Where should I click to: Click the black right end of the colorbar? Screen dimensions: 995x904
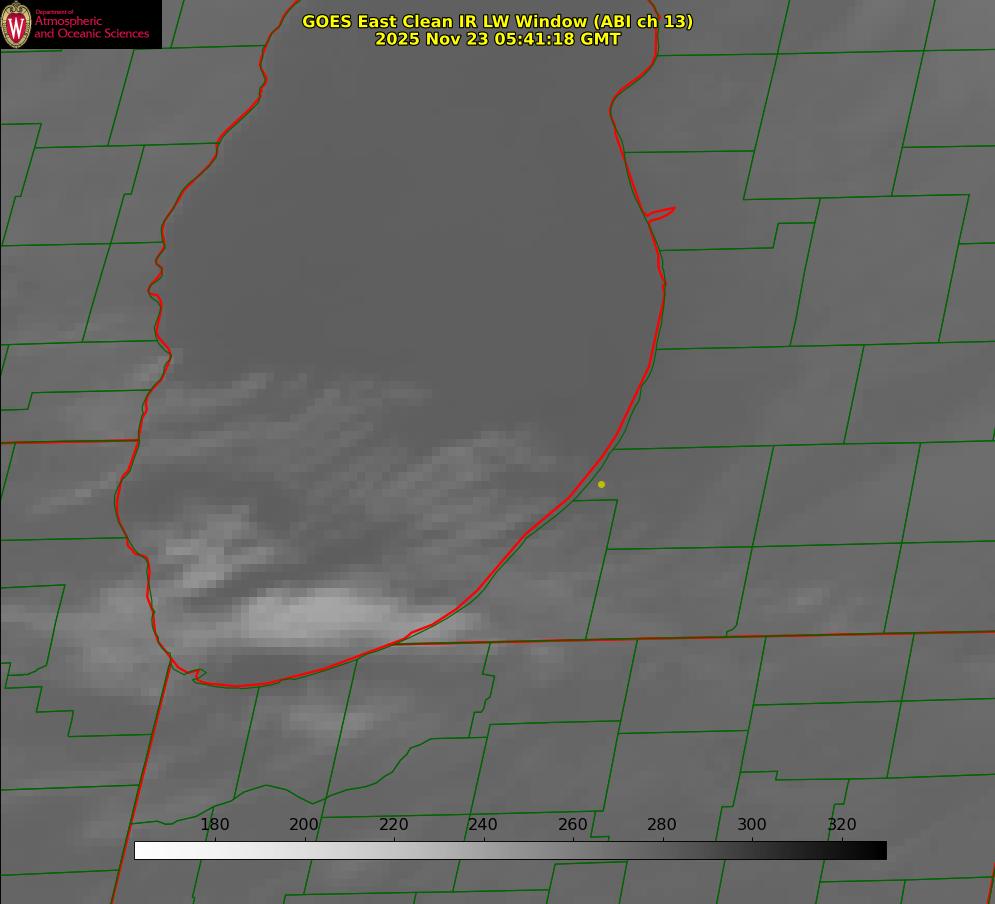point(878,850)
